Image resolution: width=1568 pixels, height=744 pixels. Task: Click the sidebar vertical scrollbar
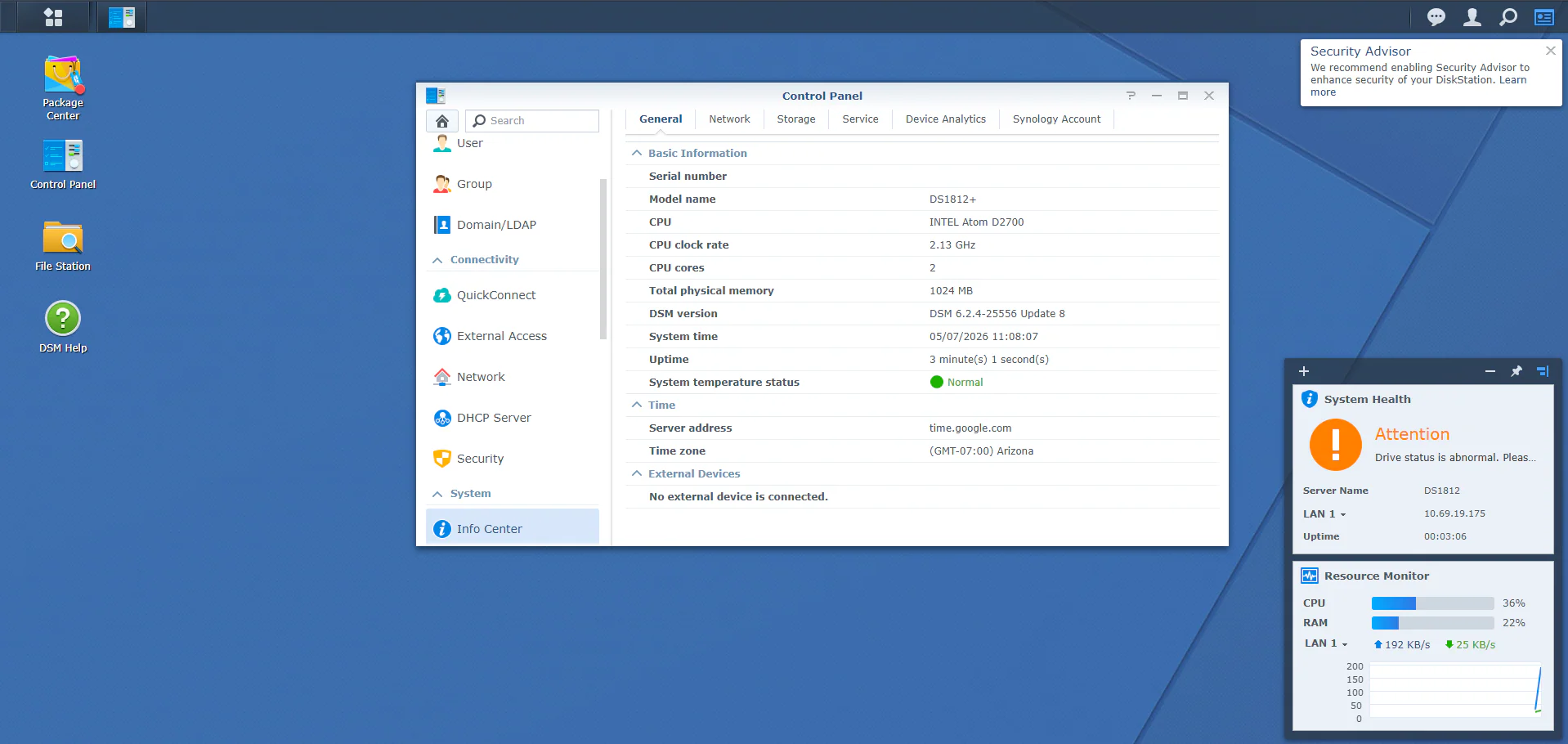603,258
